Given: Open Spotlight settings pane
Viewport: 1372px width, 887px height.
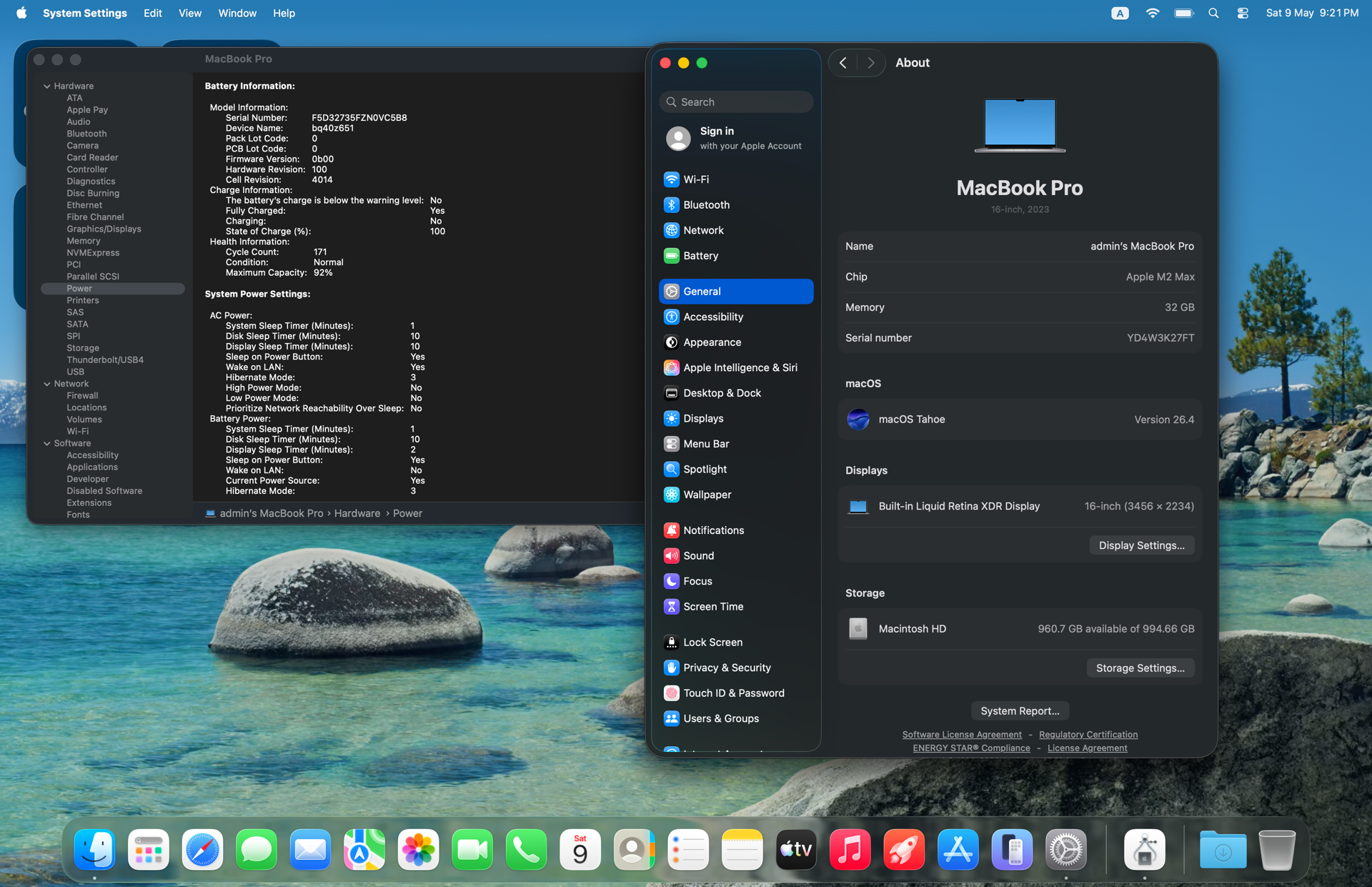Looking at the screenshot, I should tap(736, 469).
